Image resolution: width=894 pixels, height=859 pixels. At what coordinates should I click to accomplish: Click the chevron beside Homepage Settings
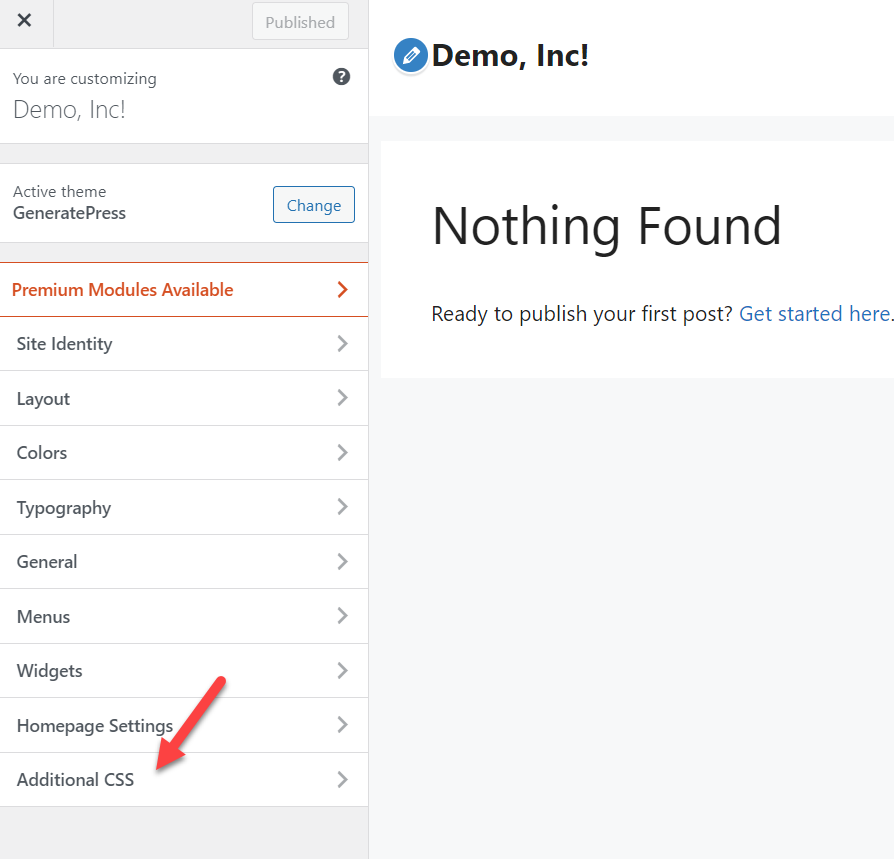click(x=342, y=724)
